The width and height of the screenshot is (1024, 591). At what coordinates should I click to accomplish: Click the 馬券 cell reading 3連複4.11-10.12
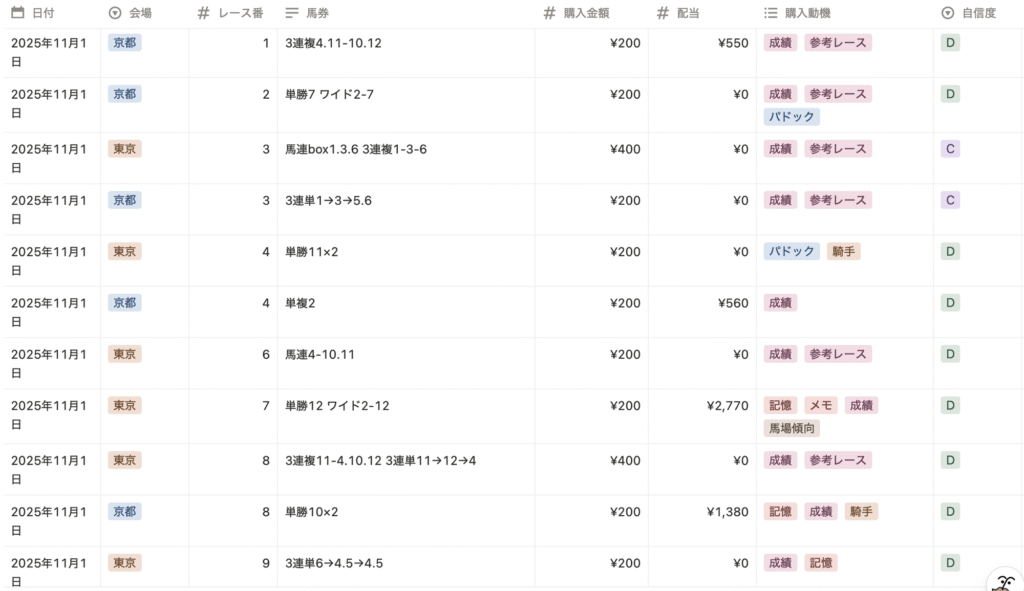click(x=333, y=43)
